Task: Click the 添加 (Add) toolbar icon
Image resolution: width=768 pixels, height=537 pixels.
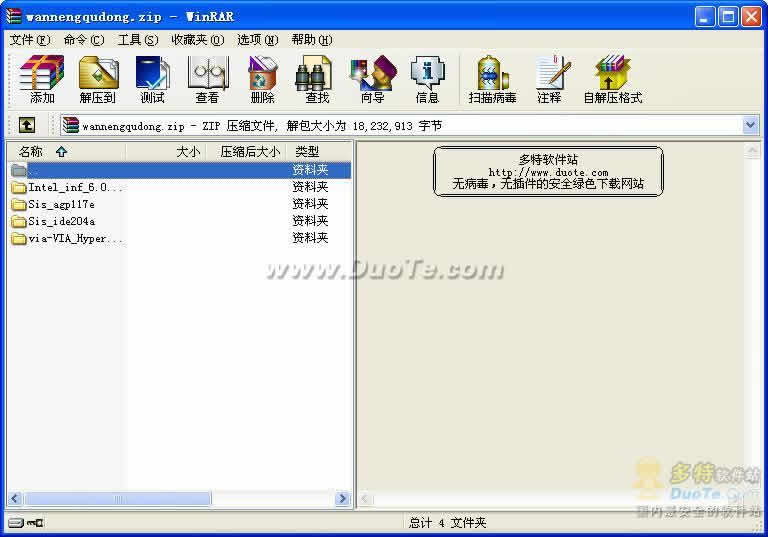Action: [42, 79]
